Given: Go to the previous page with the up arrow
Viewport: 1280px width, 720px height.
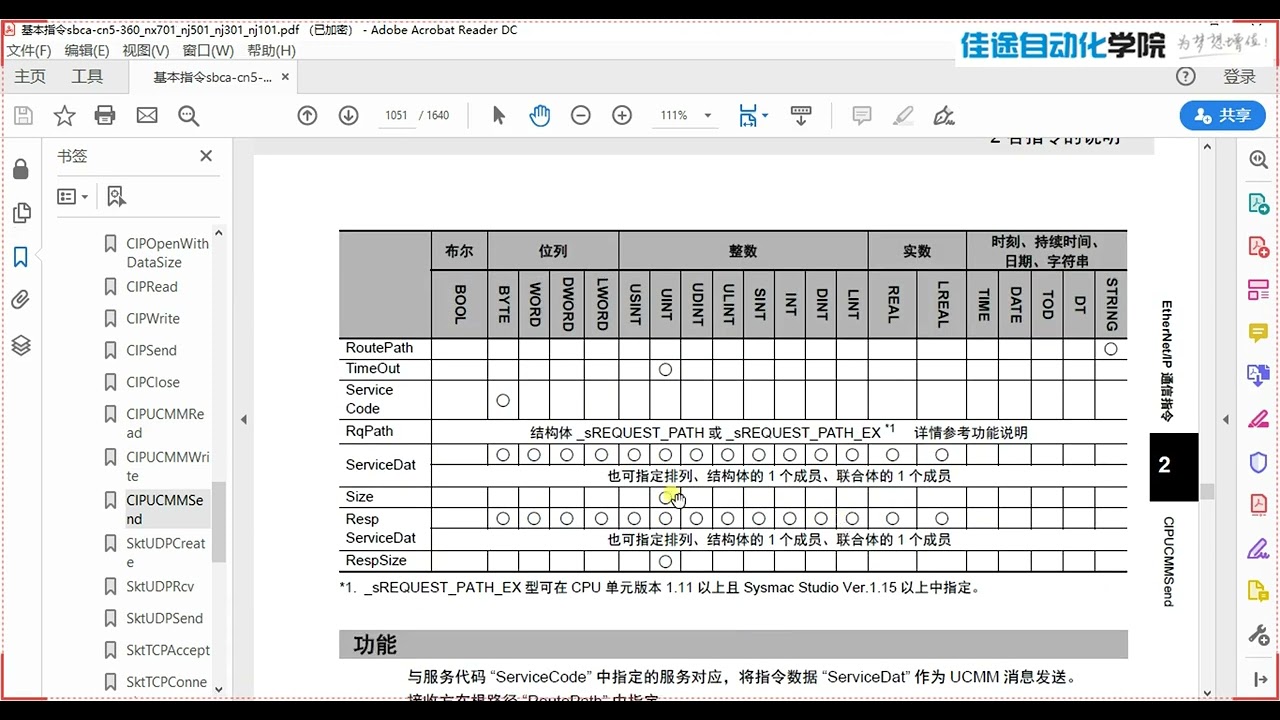Looking at the screenshot, I should [307, 116].
